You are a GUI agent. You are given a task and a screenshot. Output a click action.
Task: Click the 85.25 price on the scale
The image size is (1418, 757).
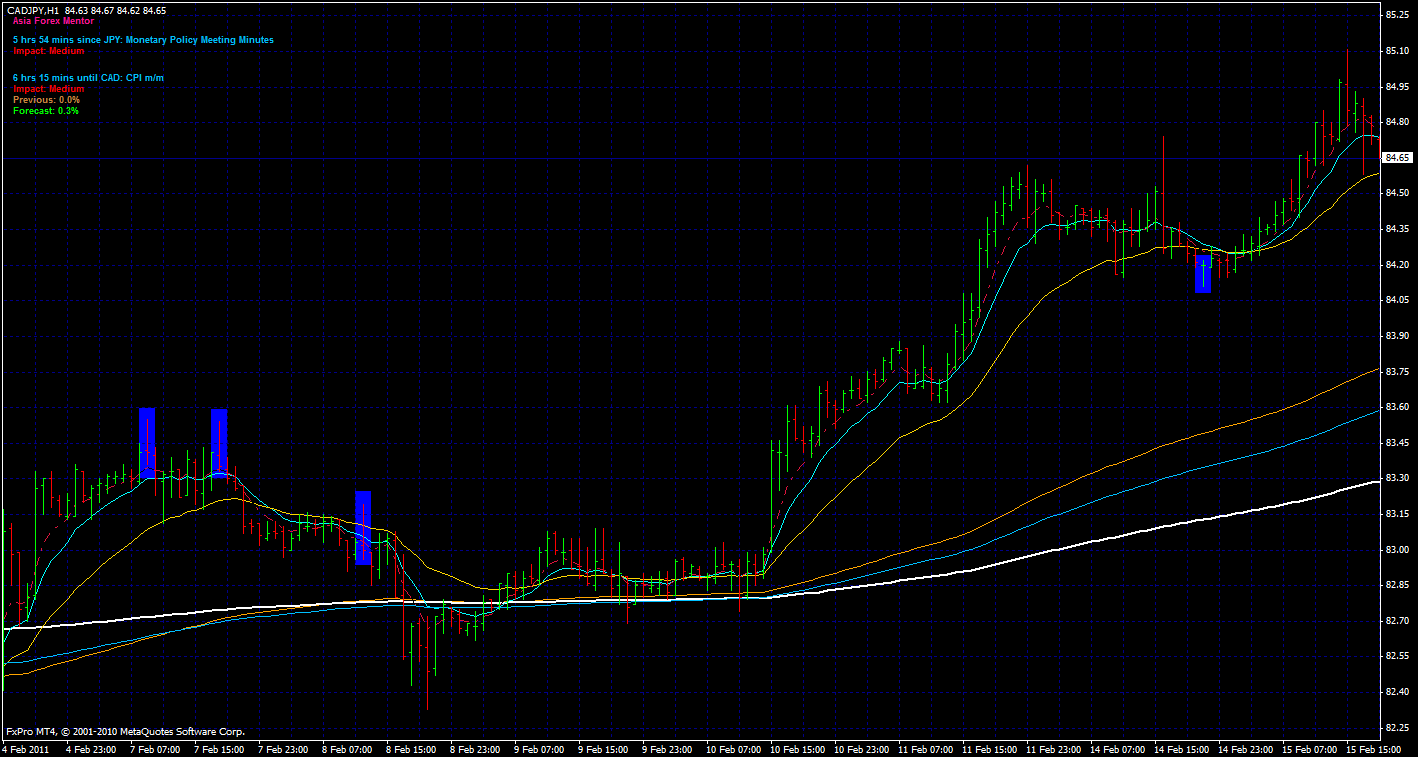click(1397, 15)
